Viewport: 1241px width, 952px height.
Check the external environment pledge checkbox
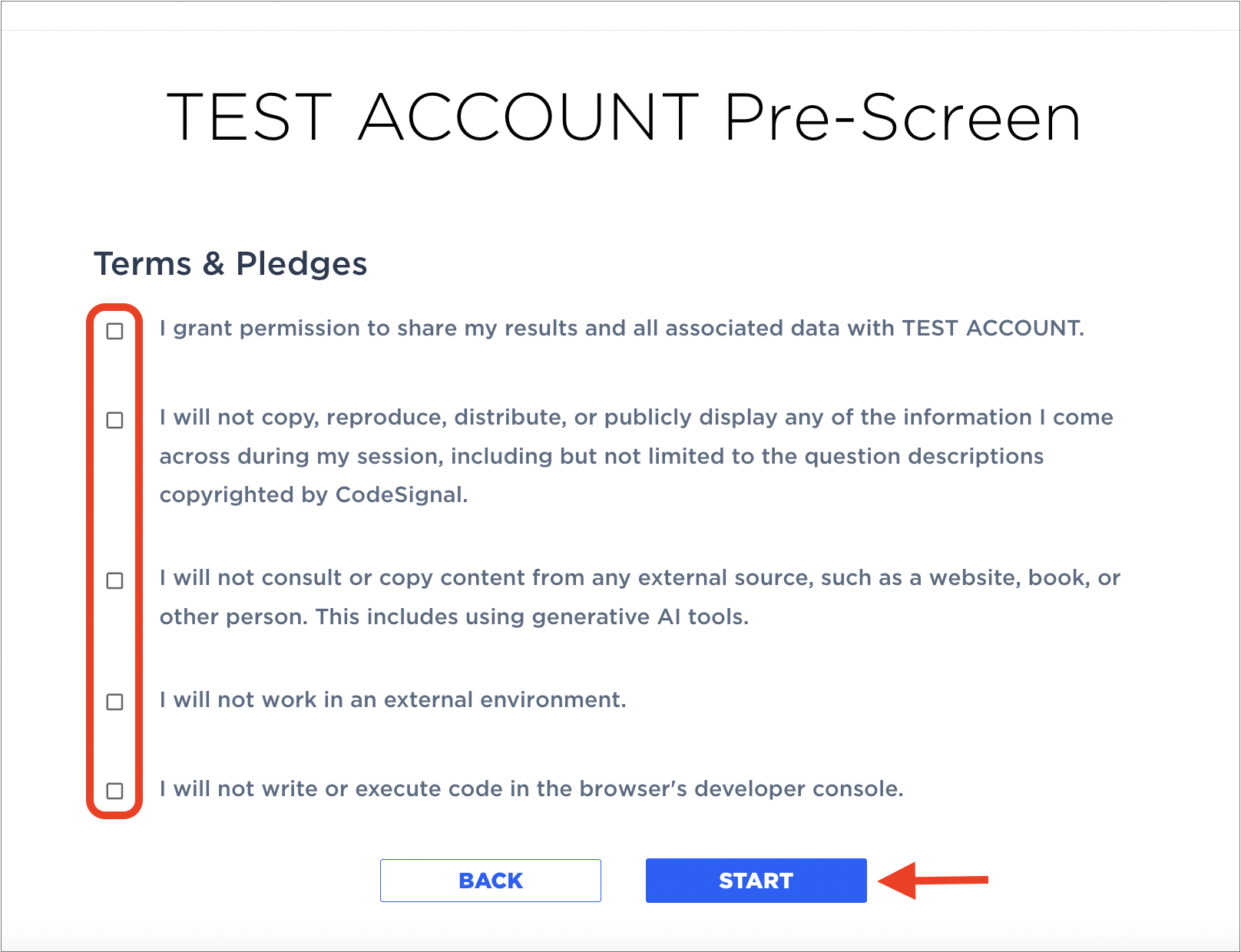click(x=114, y=702)
